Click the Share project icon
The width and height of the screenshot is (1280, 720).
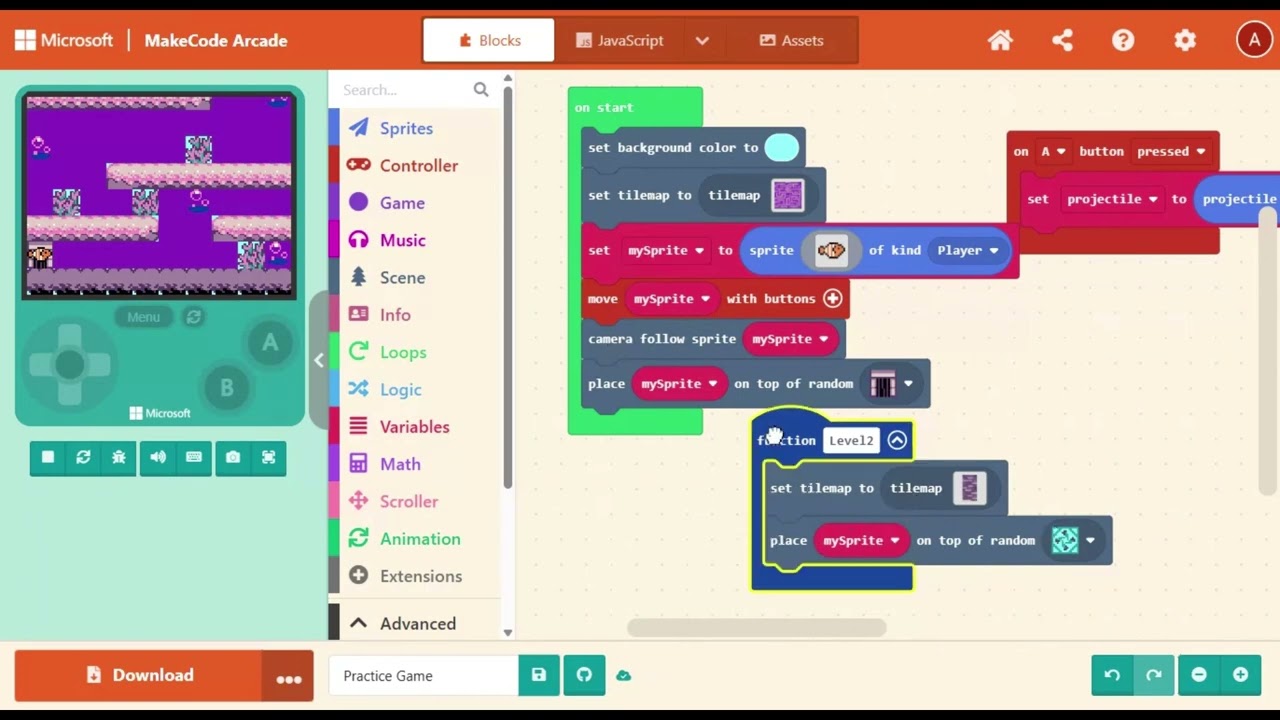(x=1062, y=40)
